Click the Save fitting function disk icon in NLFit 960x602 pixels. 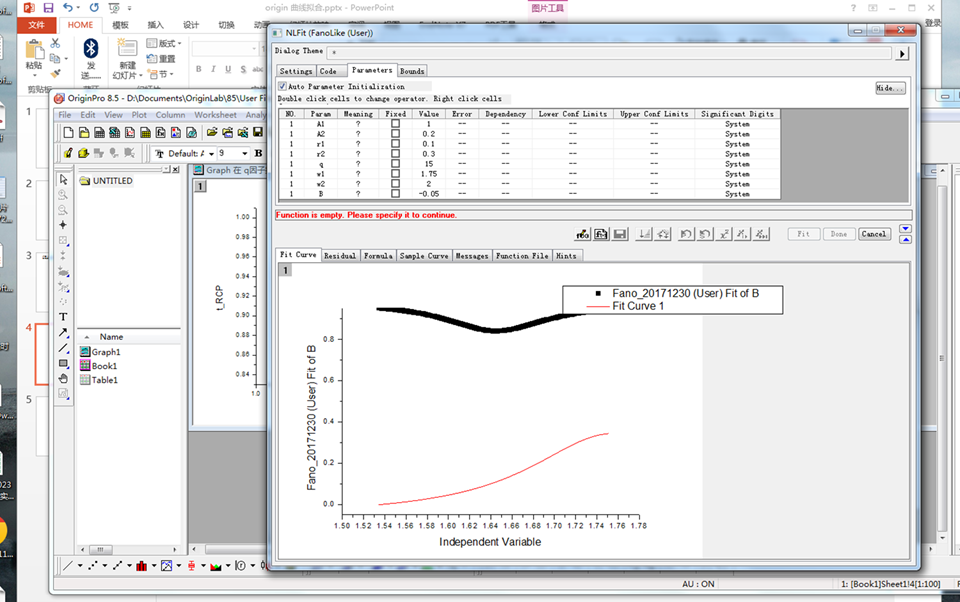tap(620, 234)
